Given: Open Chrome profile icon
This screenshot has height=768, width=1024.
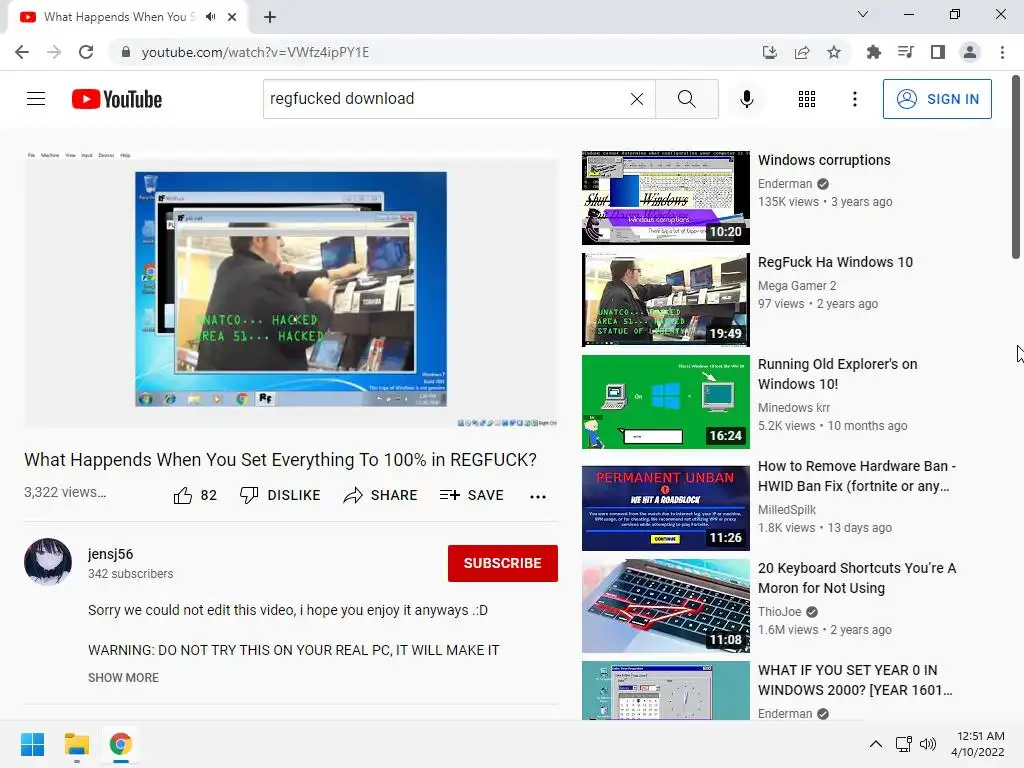Looking at the screenshot, I should coord(970,52).
